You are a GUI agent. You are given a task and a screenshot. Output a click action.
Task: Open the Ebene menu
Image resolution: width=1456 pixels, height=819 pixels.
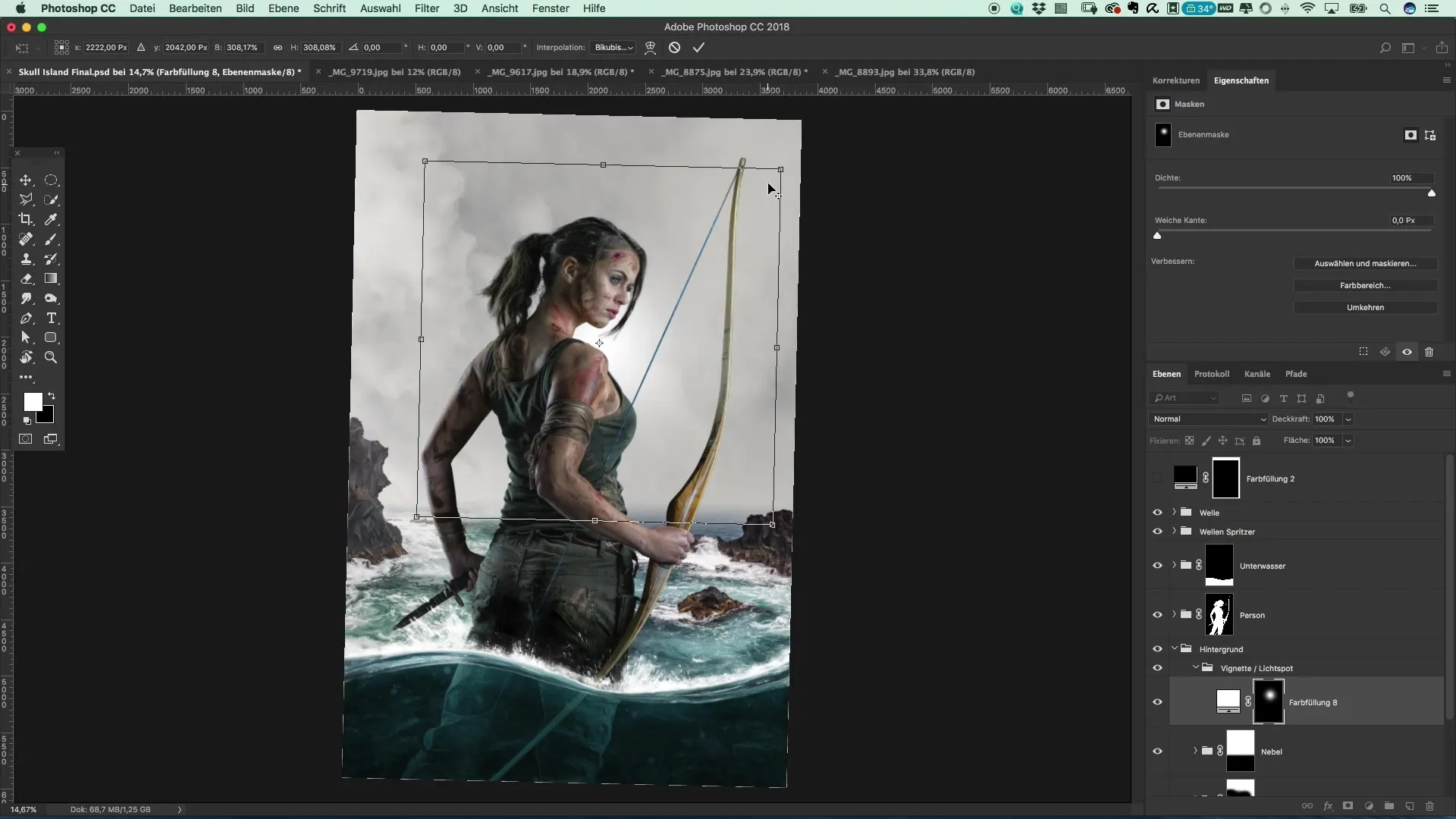coord(284,8)
